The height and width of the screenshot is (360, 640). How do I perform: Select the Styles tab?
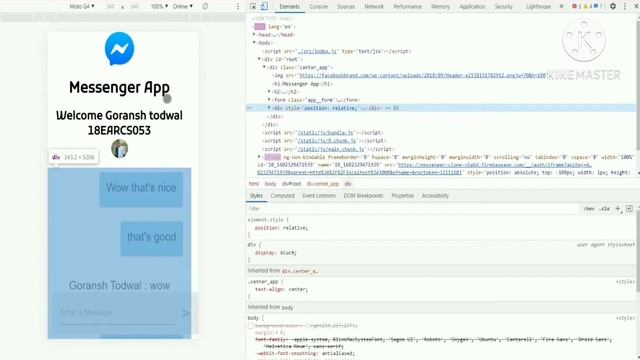[x=256, y=196]
